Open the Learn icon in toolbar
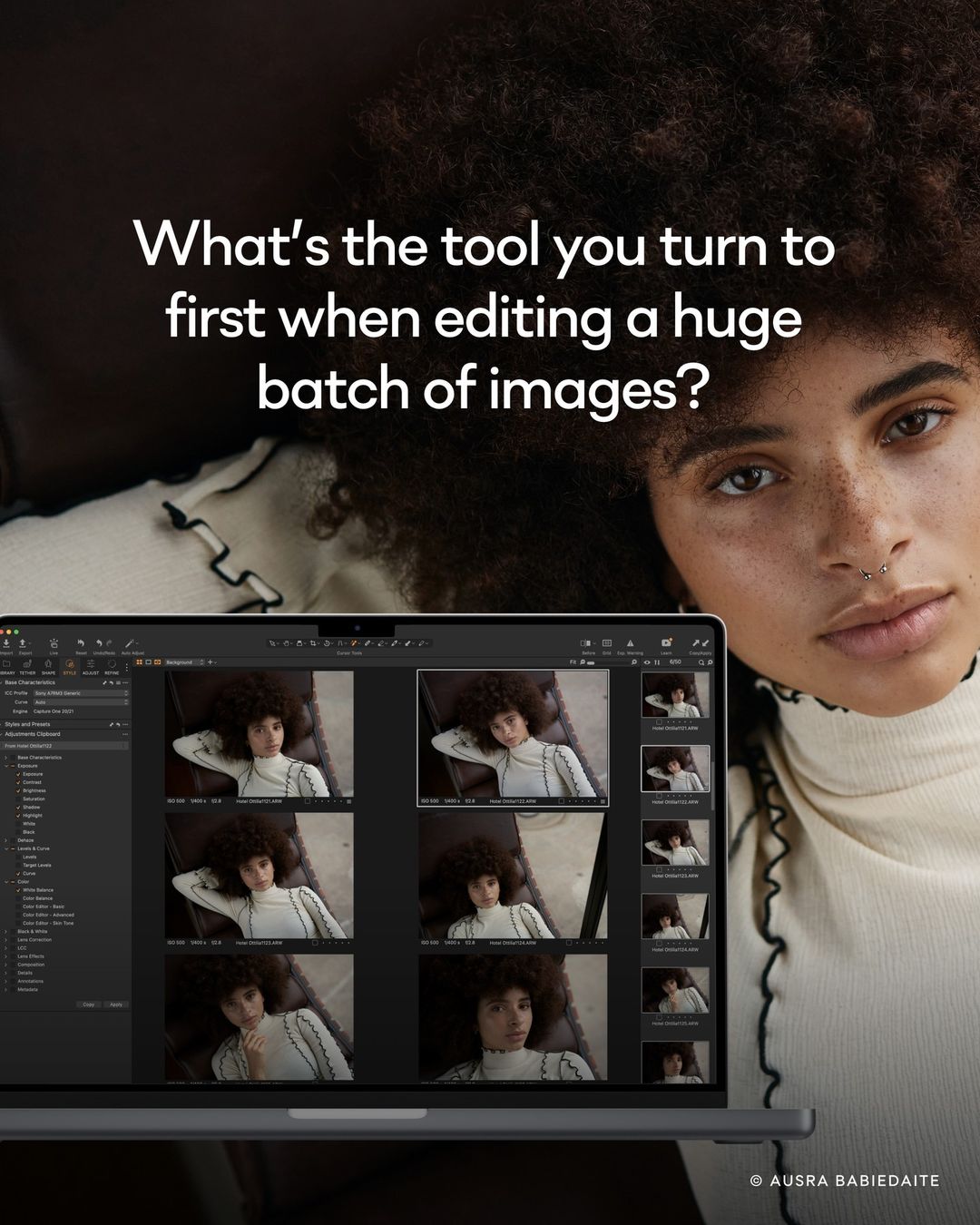This screenshot has height=1225, width=980. click(x=667, y=643)
